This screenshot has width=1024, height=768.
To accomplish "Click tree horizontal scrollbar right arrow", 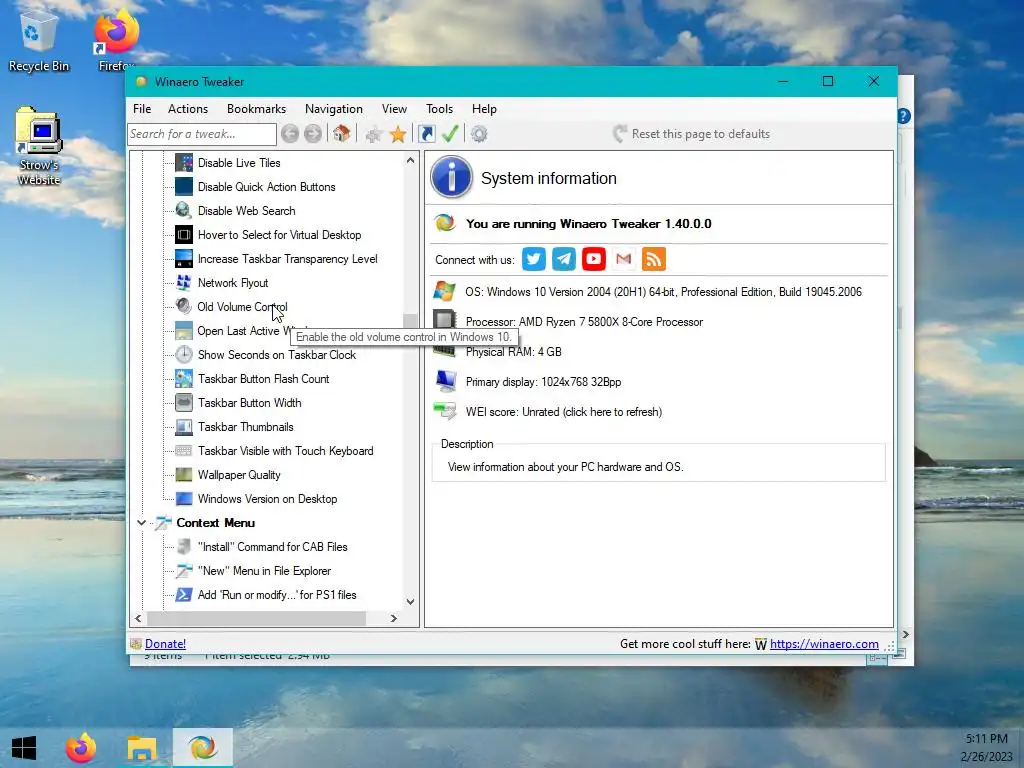I will point(393,618).
